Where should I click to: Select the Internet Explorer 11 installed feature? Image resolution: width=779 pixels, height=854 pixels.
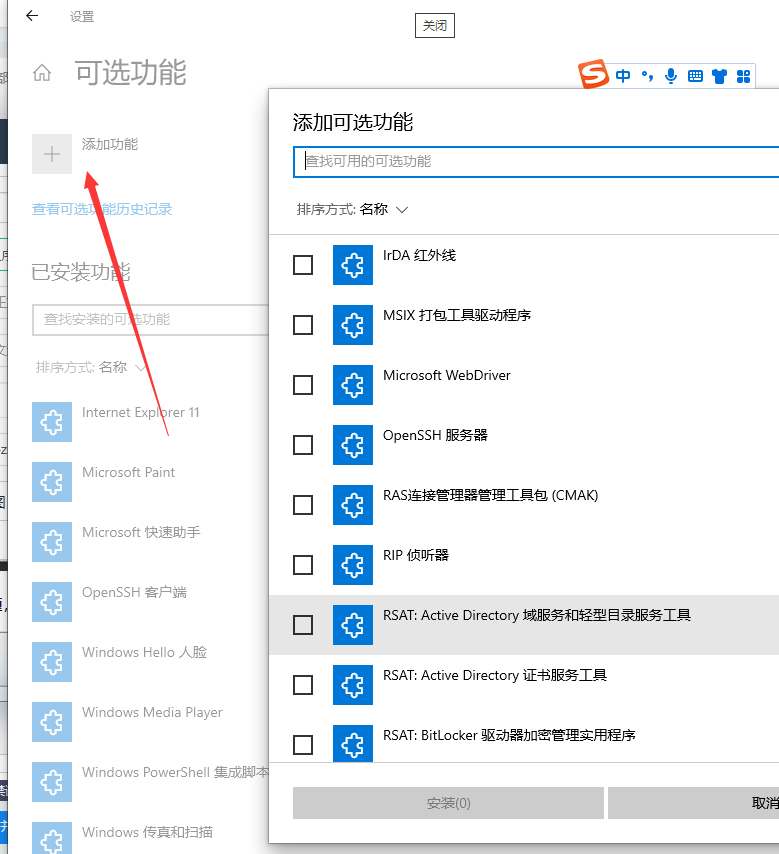[140, 413]
